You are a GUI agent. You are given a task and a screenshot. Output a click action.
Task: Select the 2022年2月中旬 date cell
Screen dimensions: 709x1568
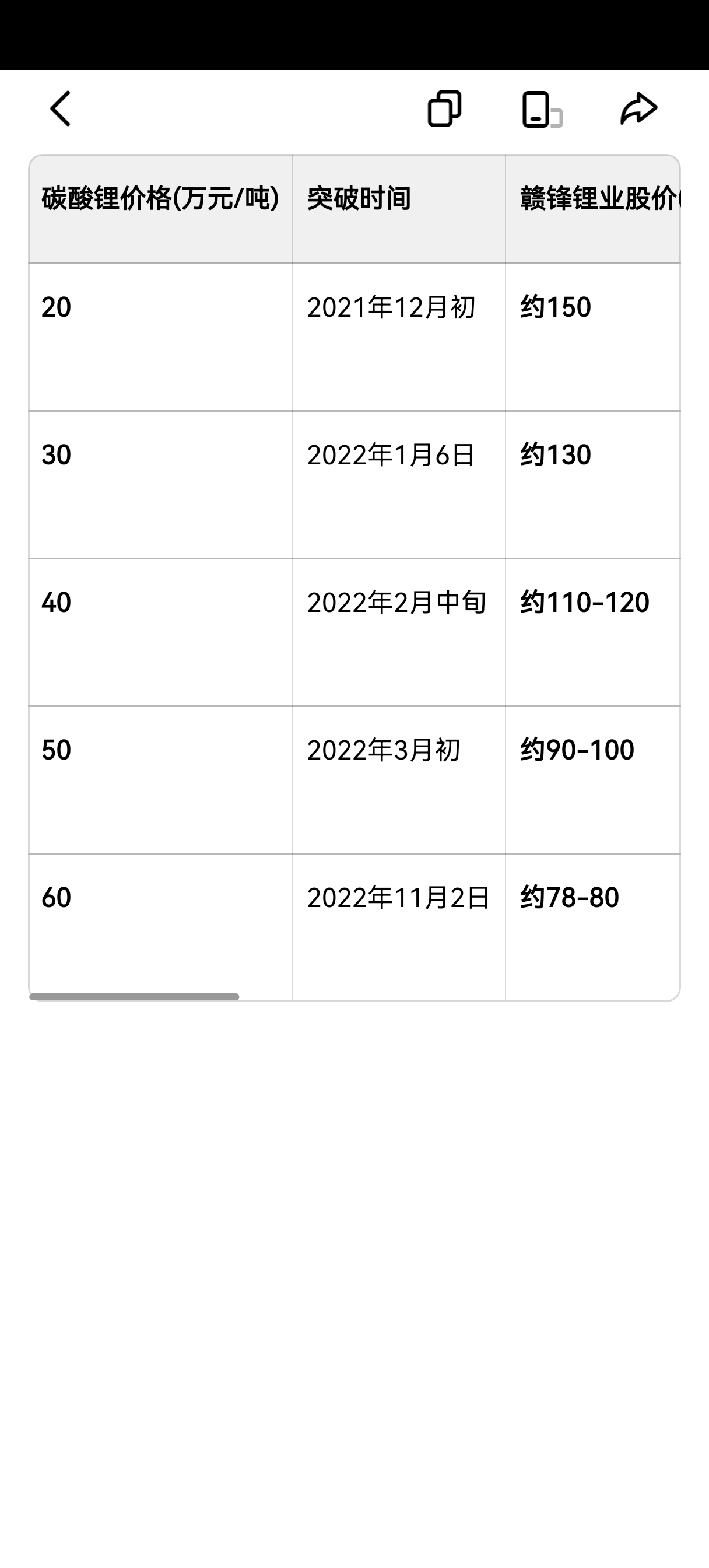tap(396, 603)
